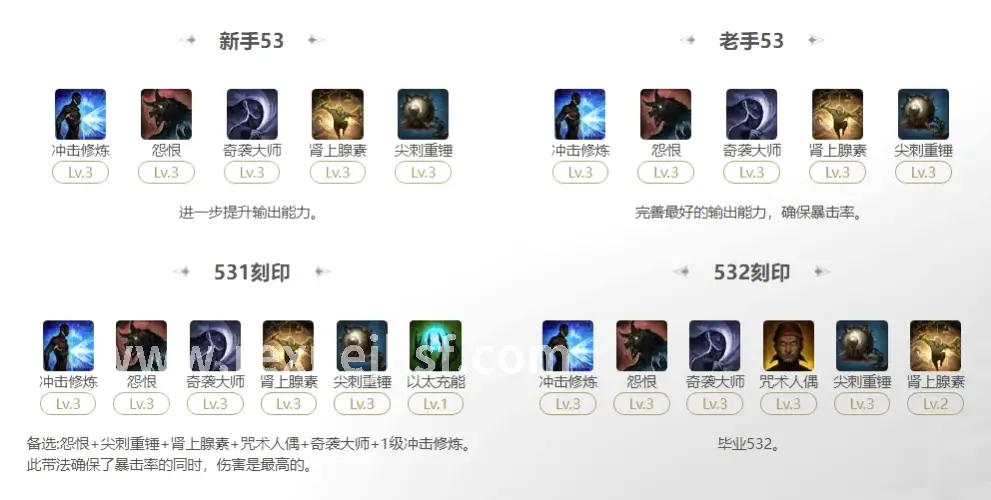
Task: Click the Lv.2 badge under 肾上腺素
Action: coord(935,404)
